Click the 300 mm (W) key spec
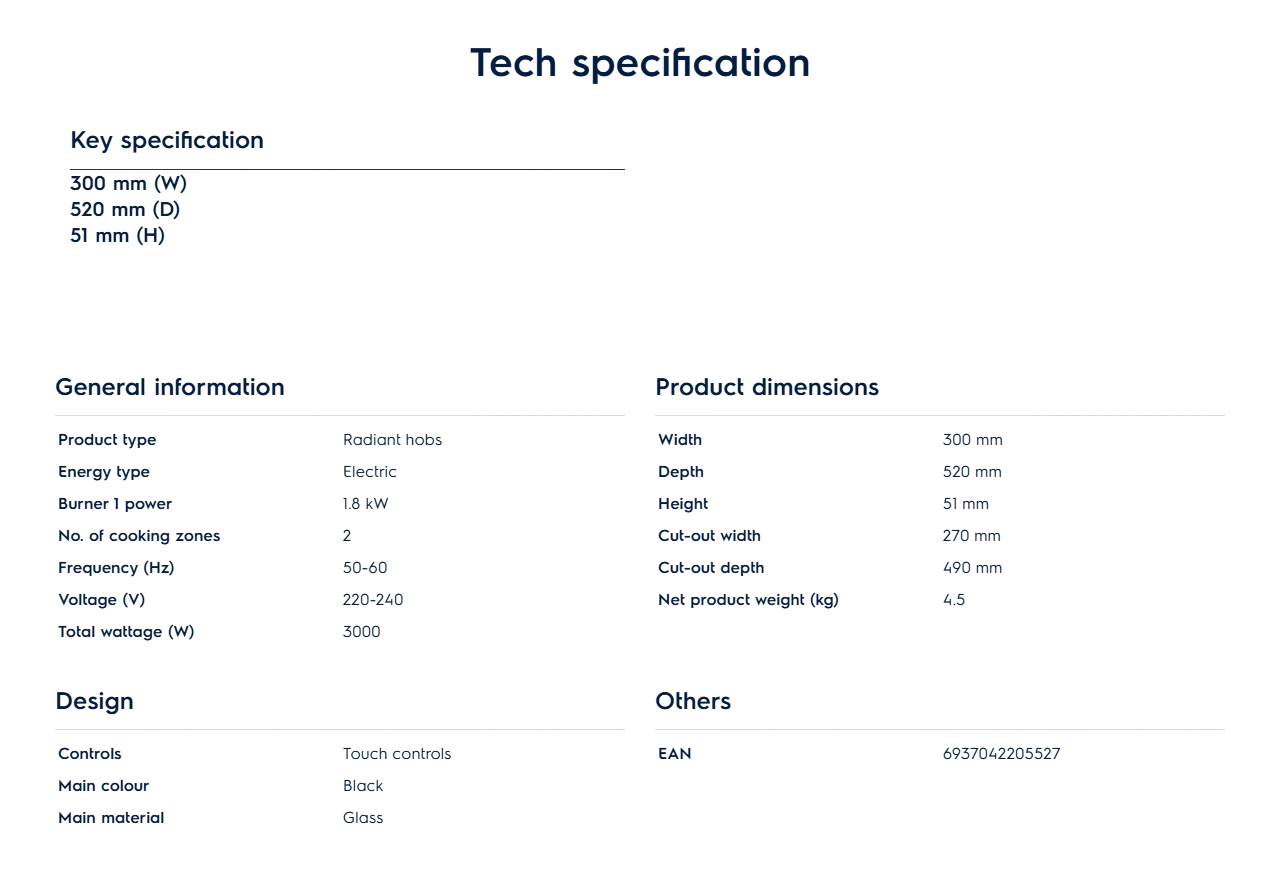Viewport: 1280px width, 874px height. tap(128, 183)
